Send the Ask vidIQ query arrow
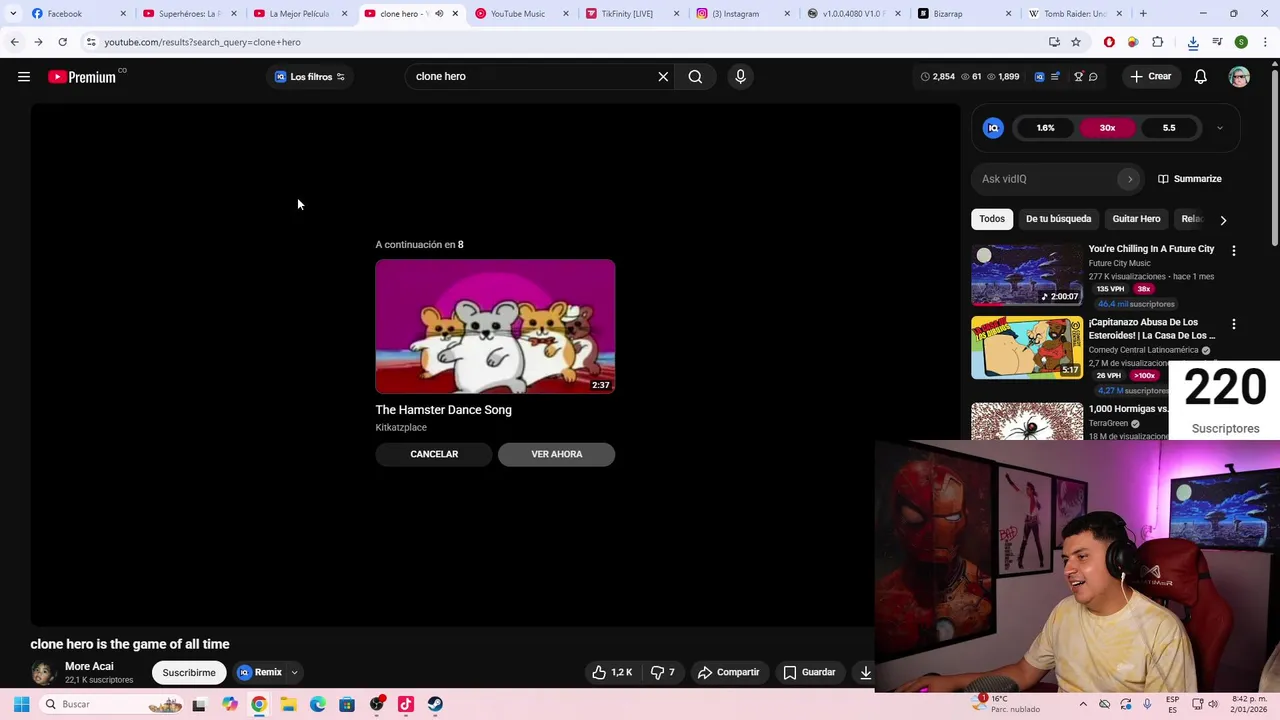The image size is (1280, 720). [x=1130, y=179]
